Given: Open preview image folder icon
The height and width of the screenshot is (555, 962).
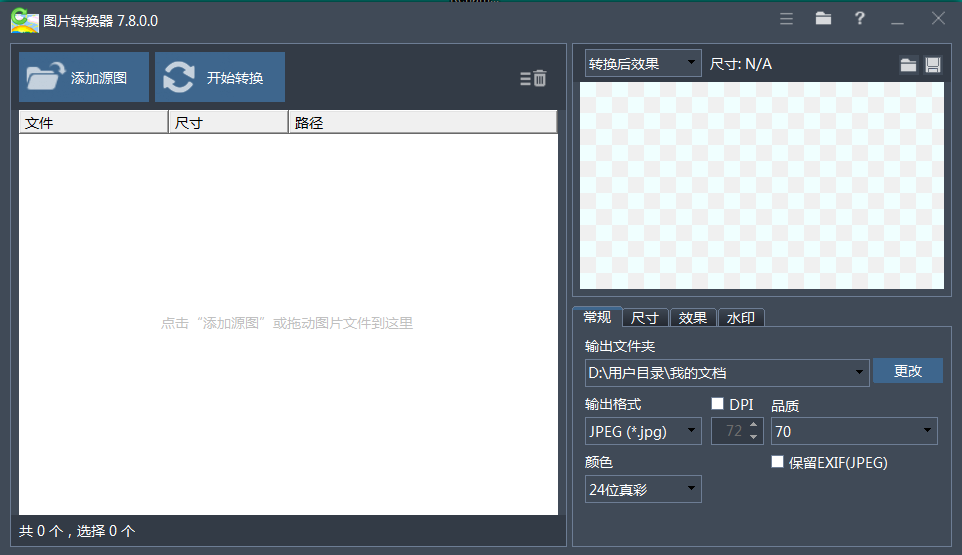Looking at the screenshot, I should [908, 65].
